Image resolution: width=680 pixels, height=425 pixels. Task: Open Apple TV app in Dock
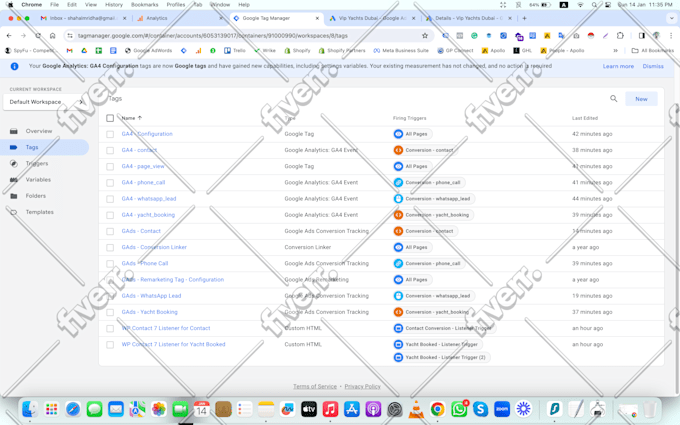309,409
